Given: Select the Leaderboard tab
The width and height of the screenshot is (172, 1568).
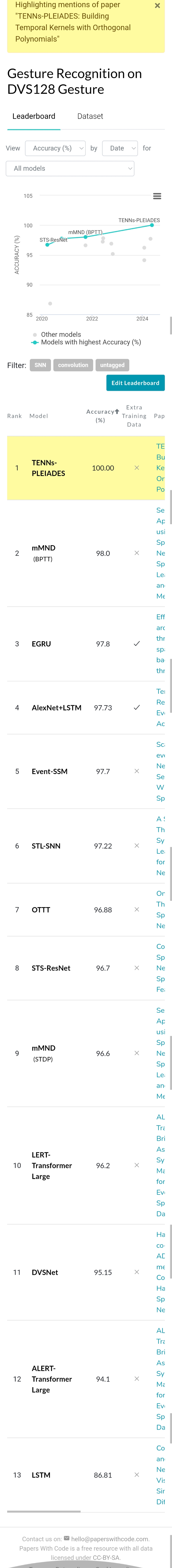Looking at the screenshot, I should [34, 116].
